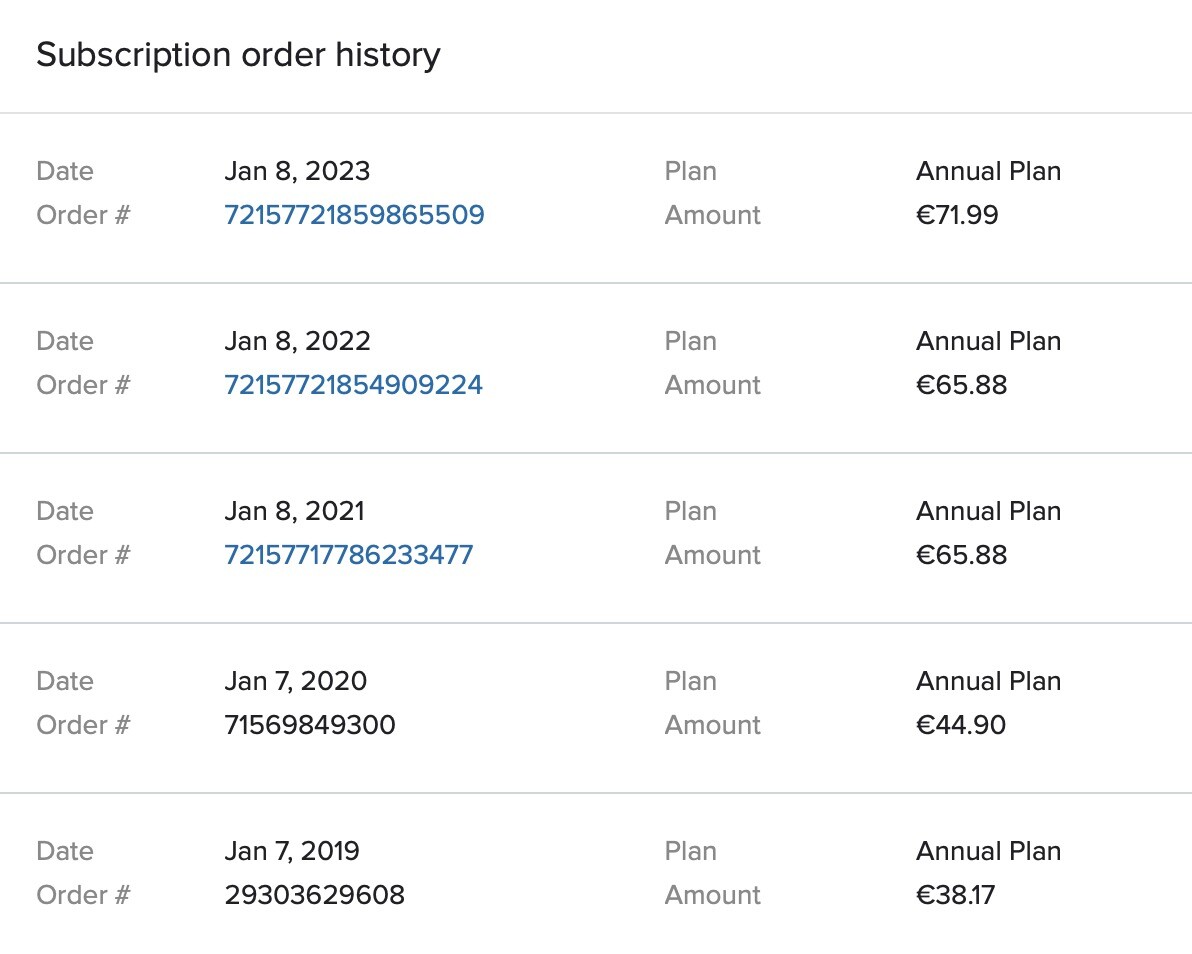Click Annual Plan in the 2019 order row

[988, 851]
